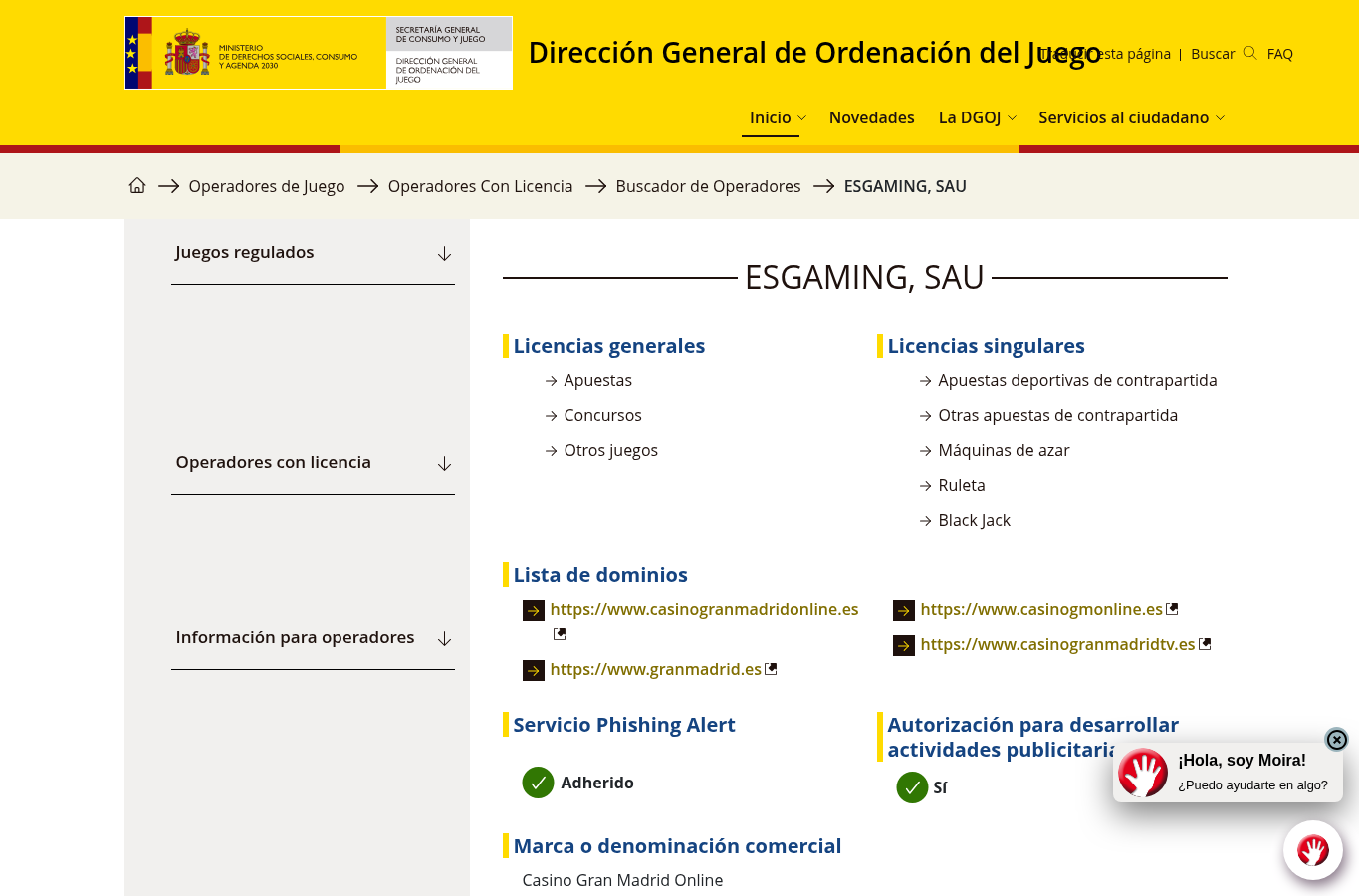Click Apuestas deportivas de contrapartida item

[1077, 380]
